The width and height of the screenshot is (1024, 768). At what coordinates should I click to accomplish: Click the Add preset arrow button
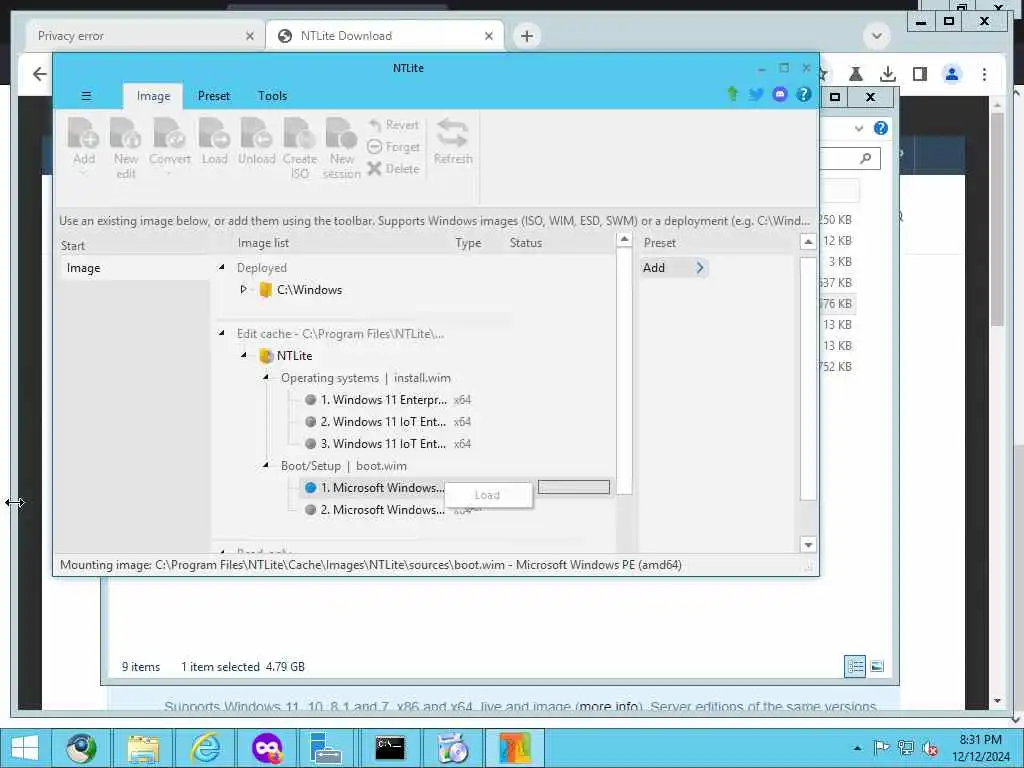pyautogui.click(x=699, y=268)
